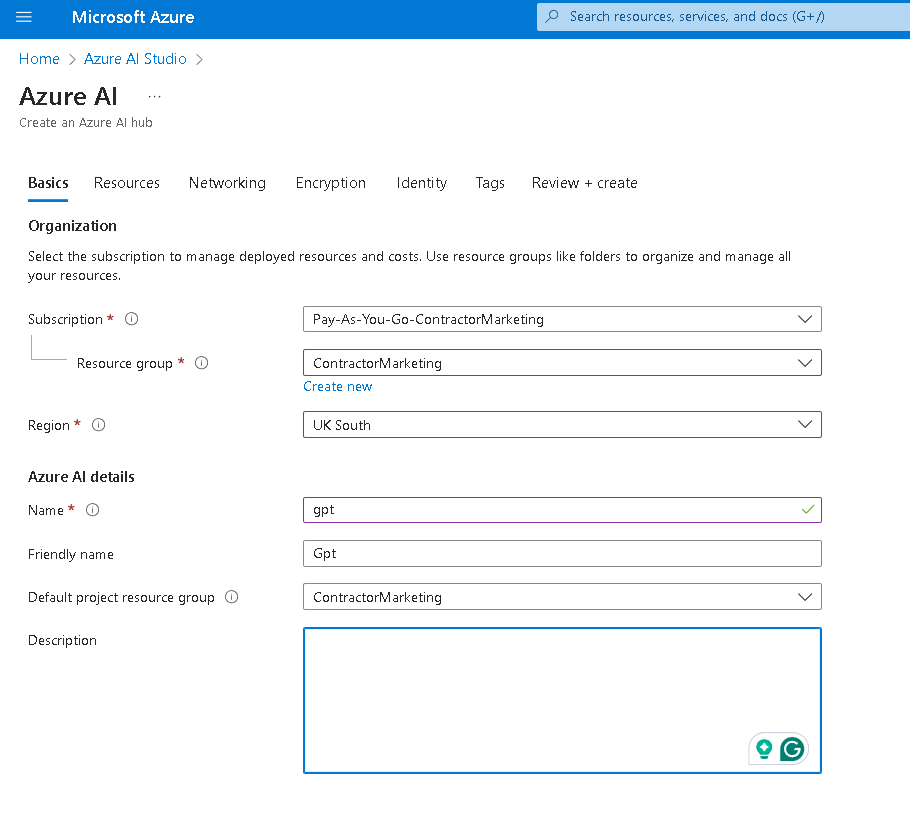Click inside the Description text area

(562, 700)
